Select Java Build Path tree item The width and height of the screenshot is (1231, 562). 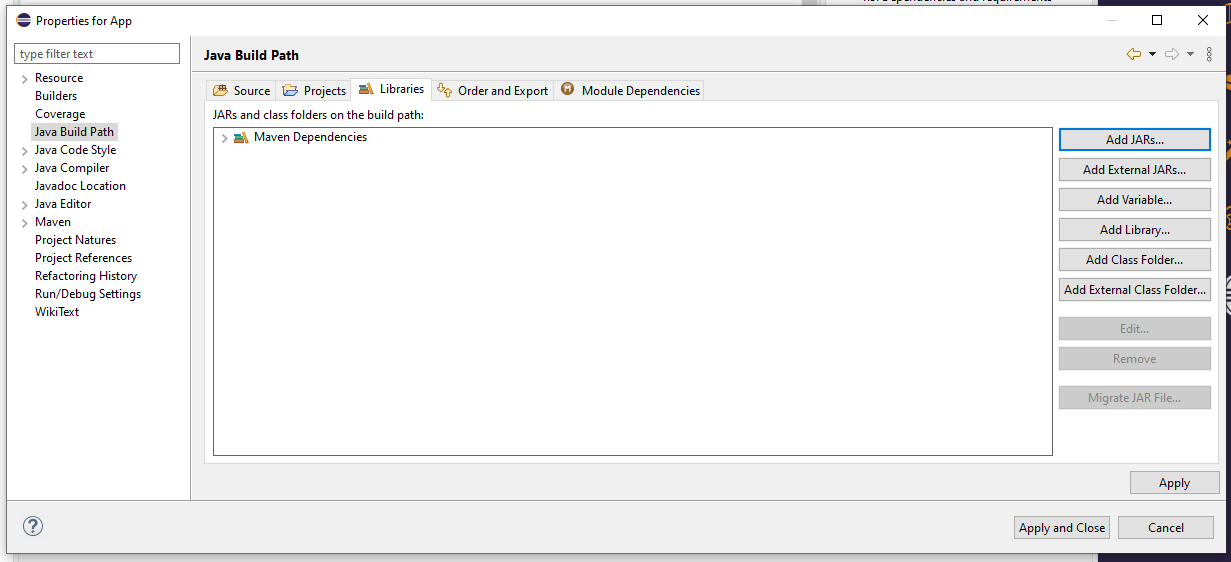74,132
